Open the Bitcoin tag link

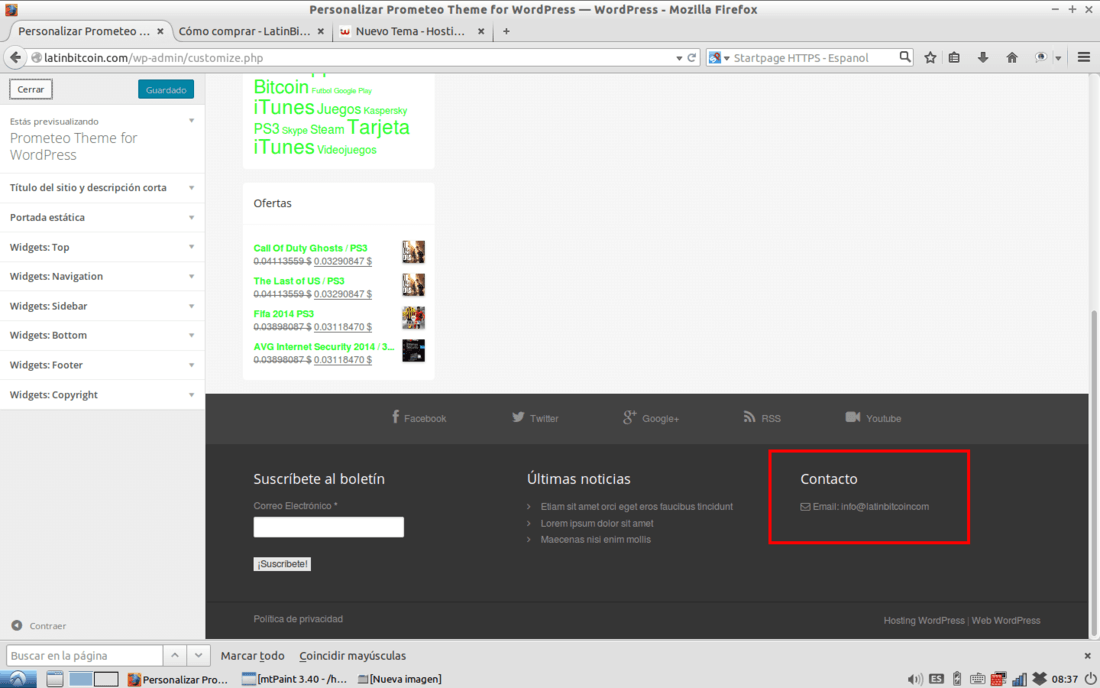coord(281,87)
